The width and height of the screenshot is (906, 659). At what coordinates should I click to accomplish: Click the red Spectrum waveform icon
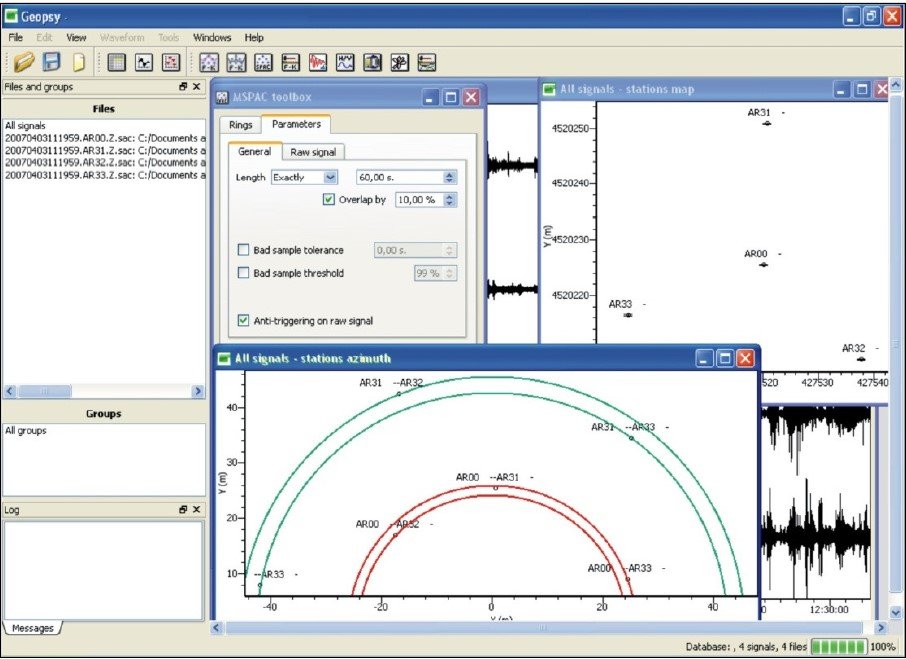(318, 62)
